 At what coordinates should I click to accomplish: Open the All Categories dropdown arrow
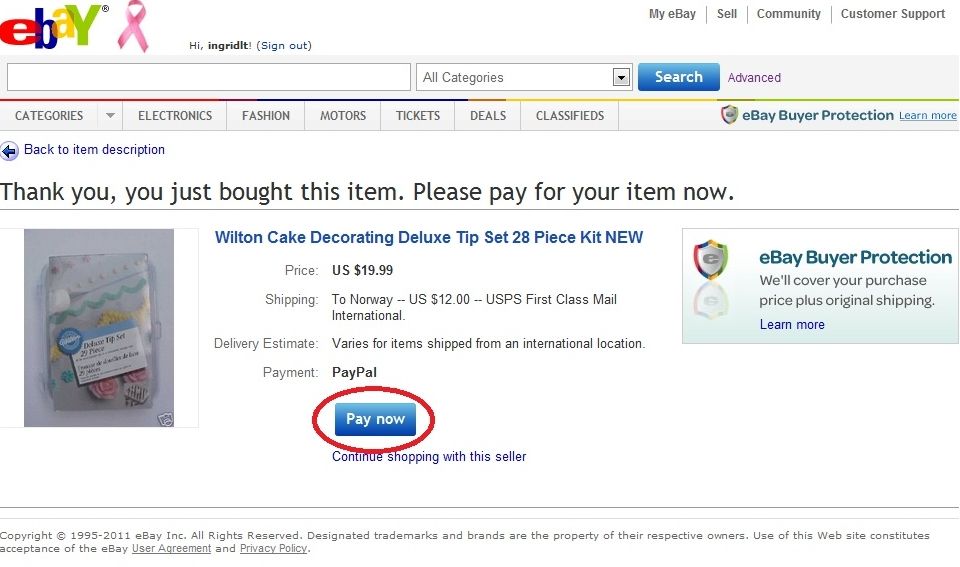(x=621, y=78)
